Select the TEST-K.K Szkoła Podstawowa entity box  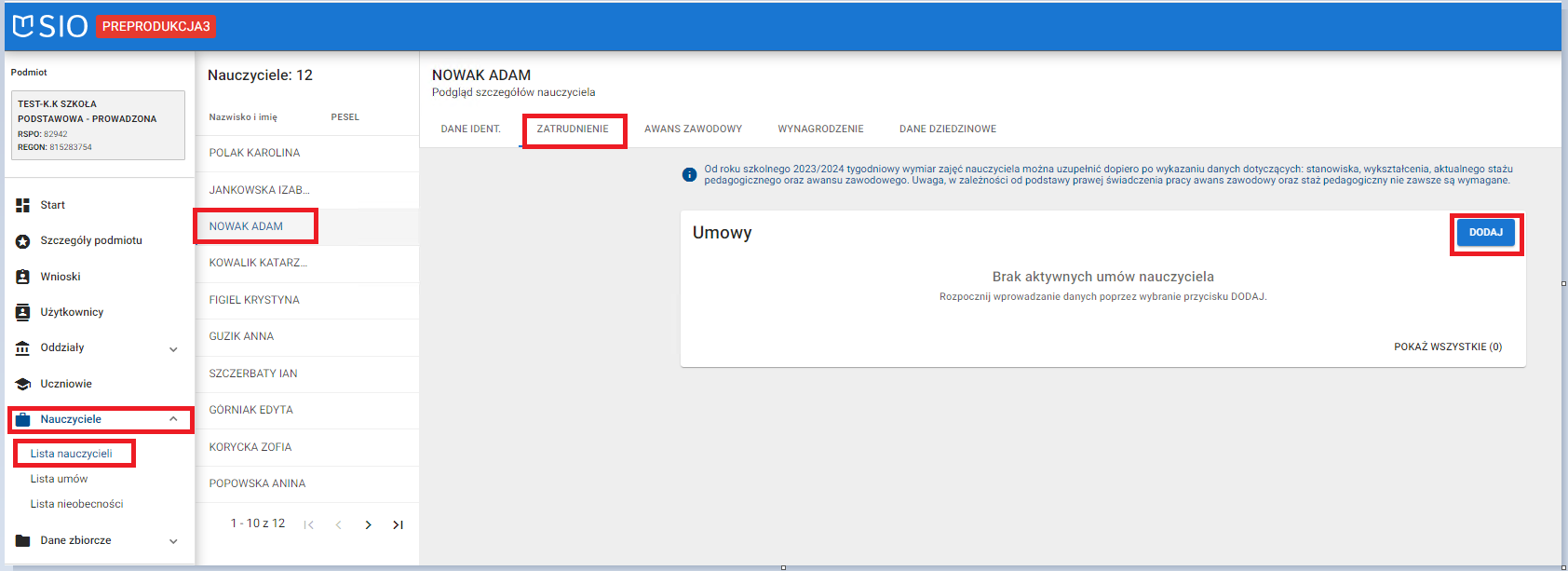click(98, 125)
